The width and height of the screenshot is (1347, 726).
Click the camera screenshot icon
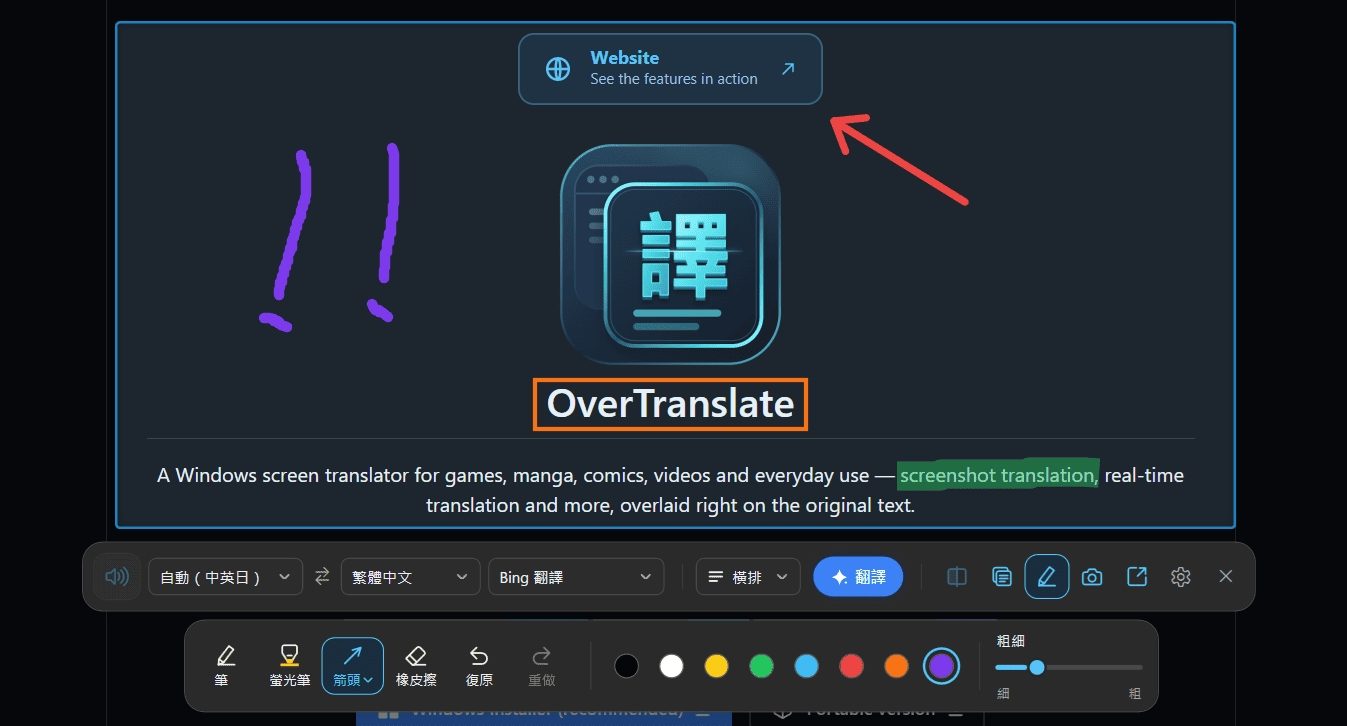(1092, 577)
